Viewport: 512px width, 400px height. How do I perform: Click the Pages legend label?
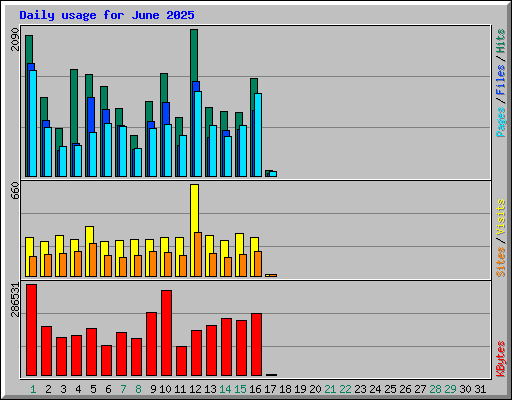pyautogui.click(x=501, y=122)
